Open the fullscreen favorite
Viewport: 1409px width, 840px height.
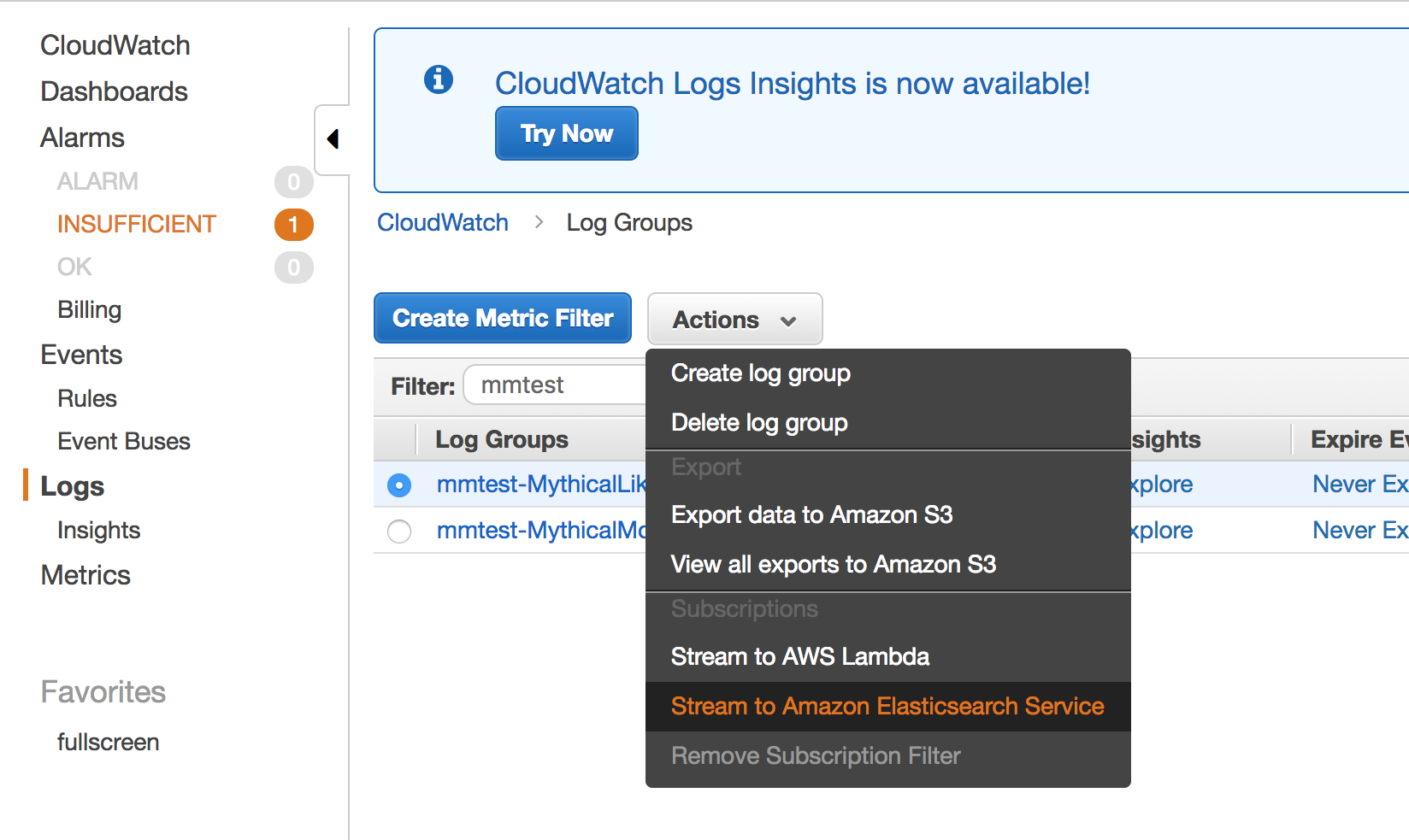(109, 742)
